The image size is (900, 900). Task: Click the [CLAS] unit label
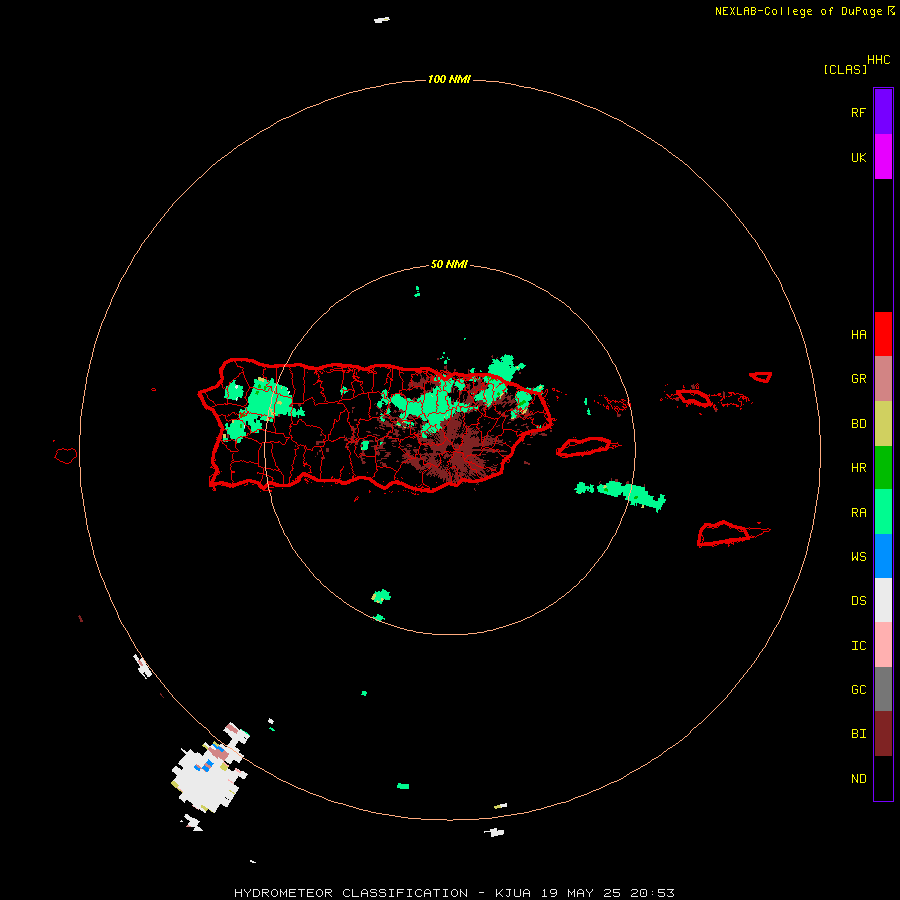point(845,69)
